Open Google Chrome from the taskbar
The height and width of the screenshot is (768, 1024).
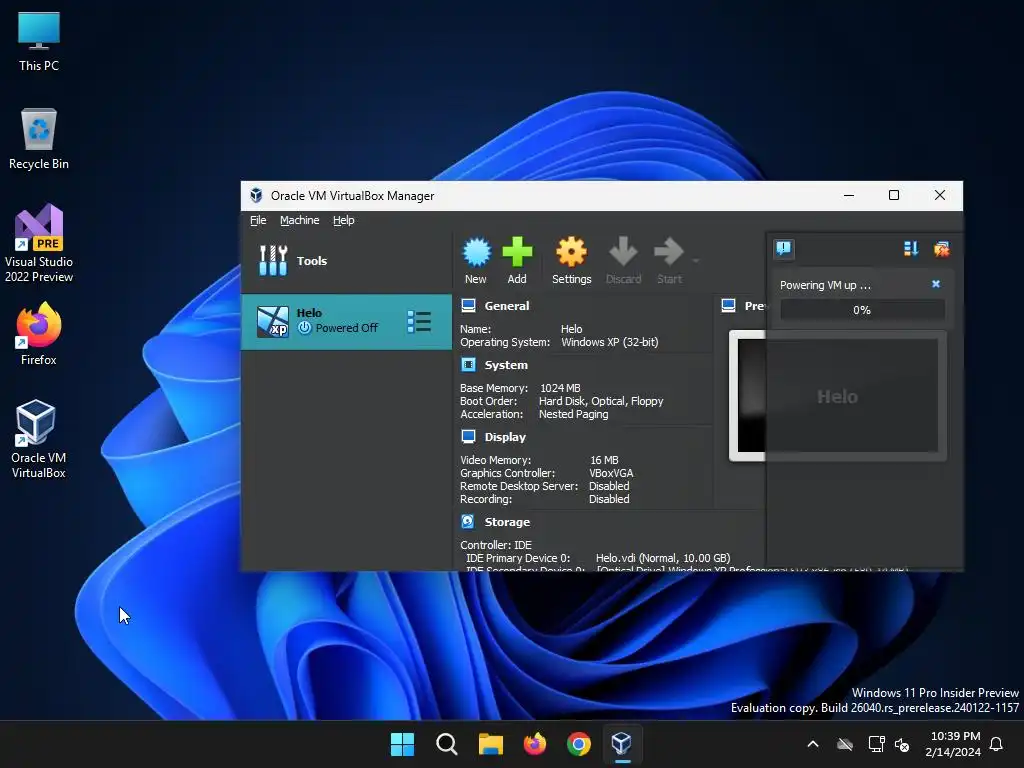[x=579, y=744]
